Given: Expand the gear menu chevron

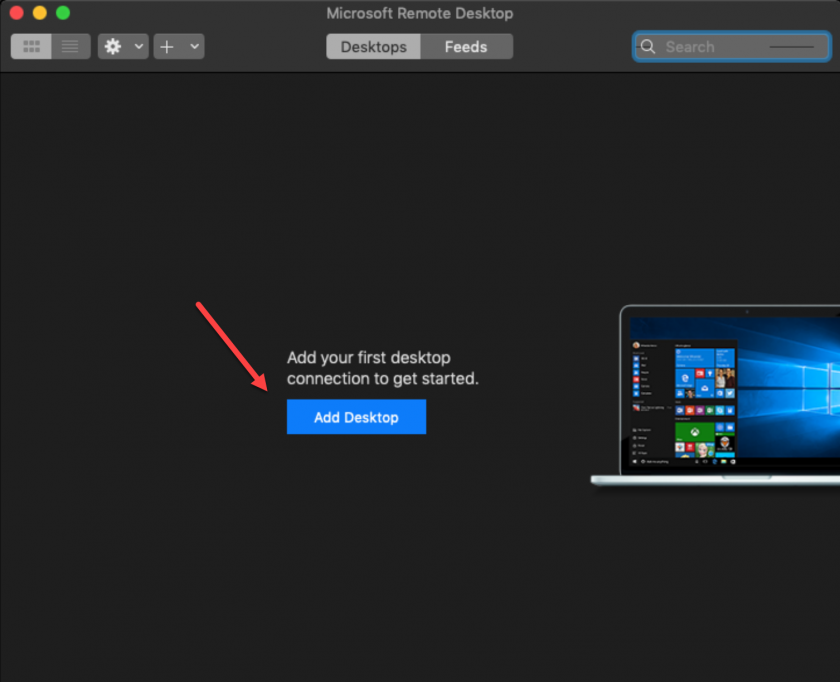Looking at the screenshot, I should (x=139, y=47).
